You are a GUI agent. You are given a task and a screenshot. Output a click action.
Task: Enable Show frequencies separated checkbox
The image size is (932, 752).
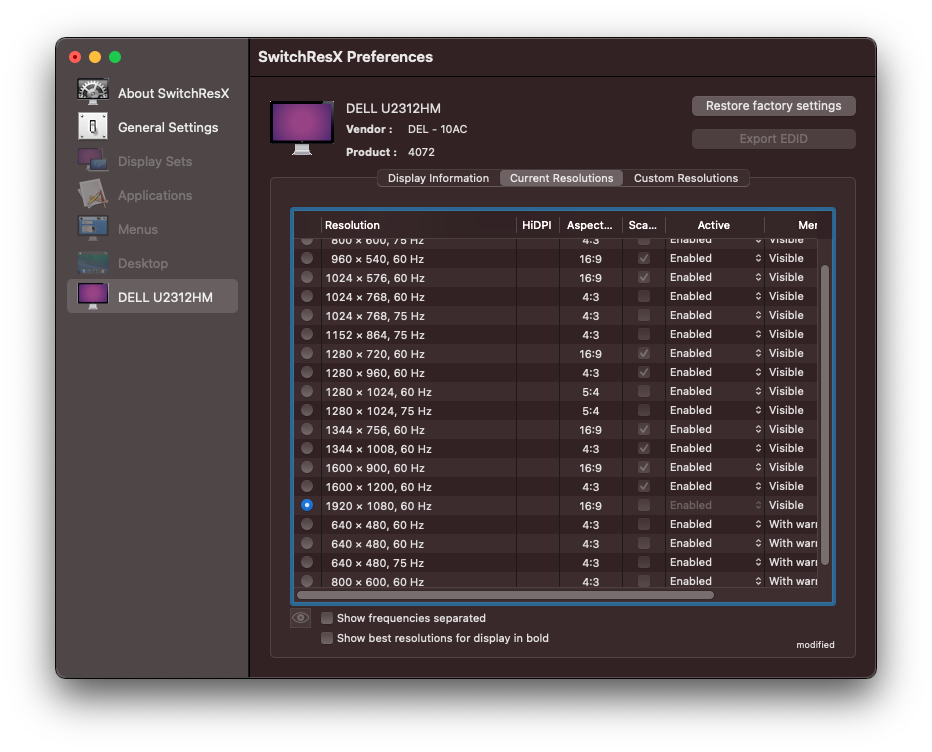[327, 618]
